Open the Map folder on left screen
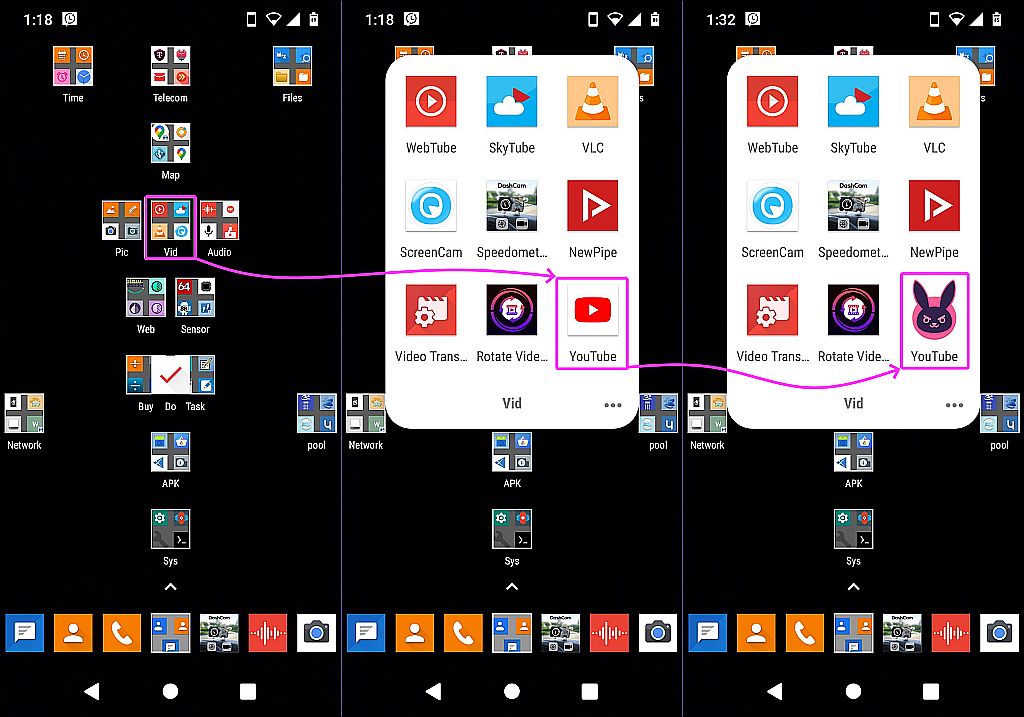 170,143
